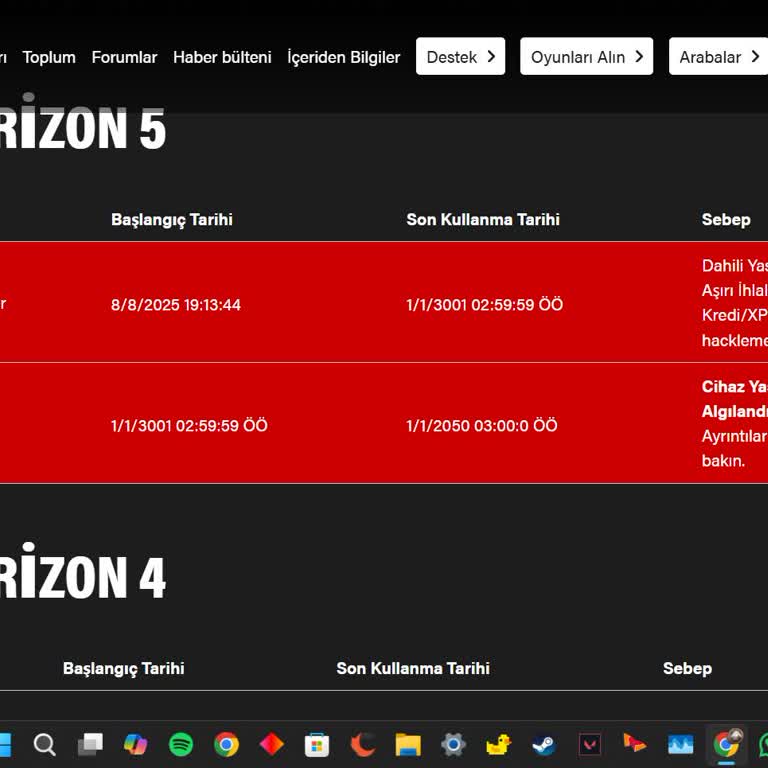Open File Explorer from the taskbar
The image size is (768, 768).
(x=408, y=744)
